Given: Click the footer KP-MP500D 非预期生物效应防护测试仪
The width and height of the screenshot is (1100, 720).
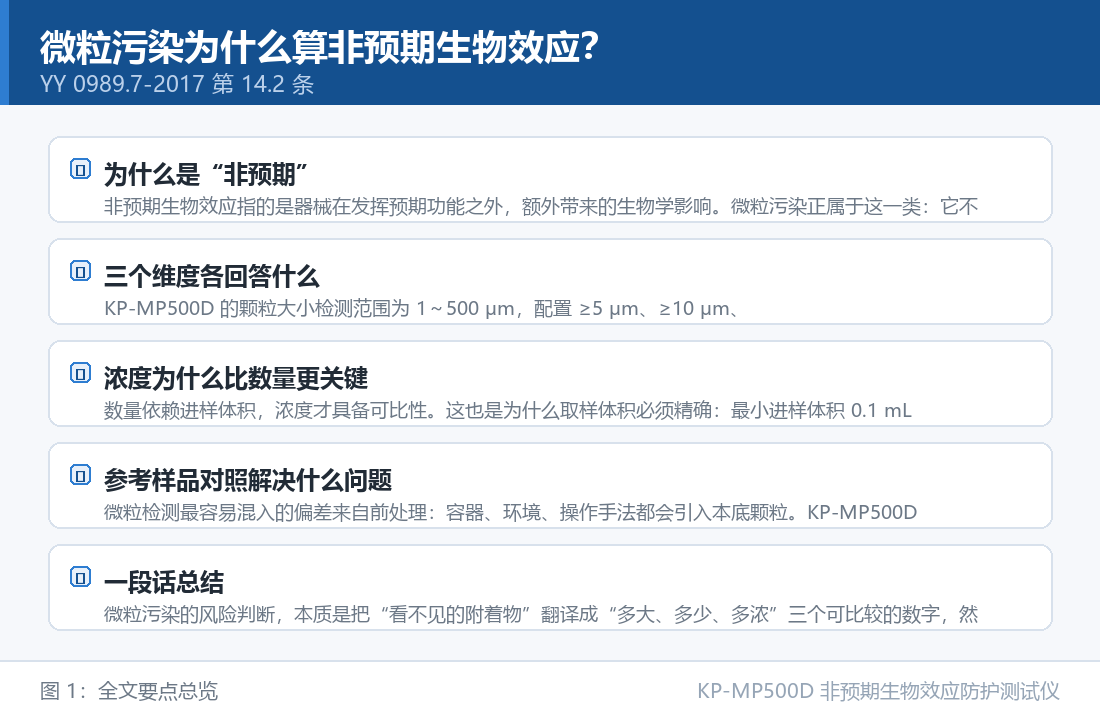Looking at the screenshot, I should 878,691.
